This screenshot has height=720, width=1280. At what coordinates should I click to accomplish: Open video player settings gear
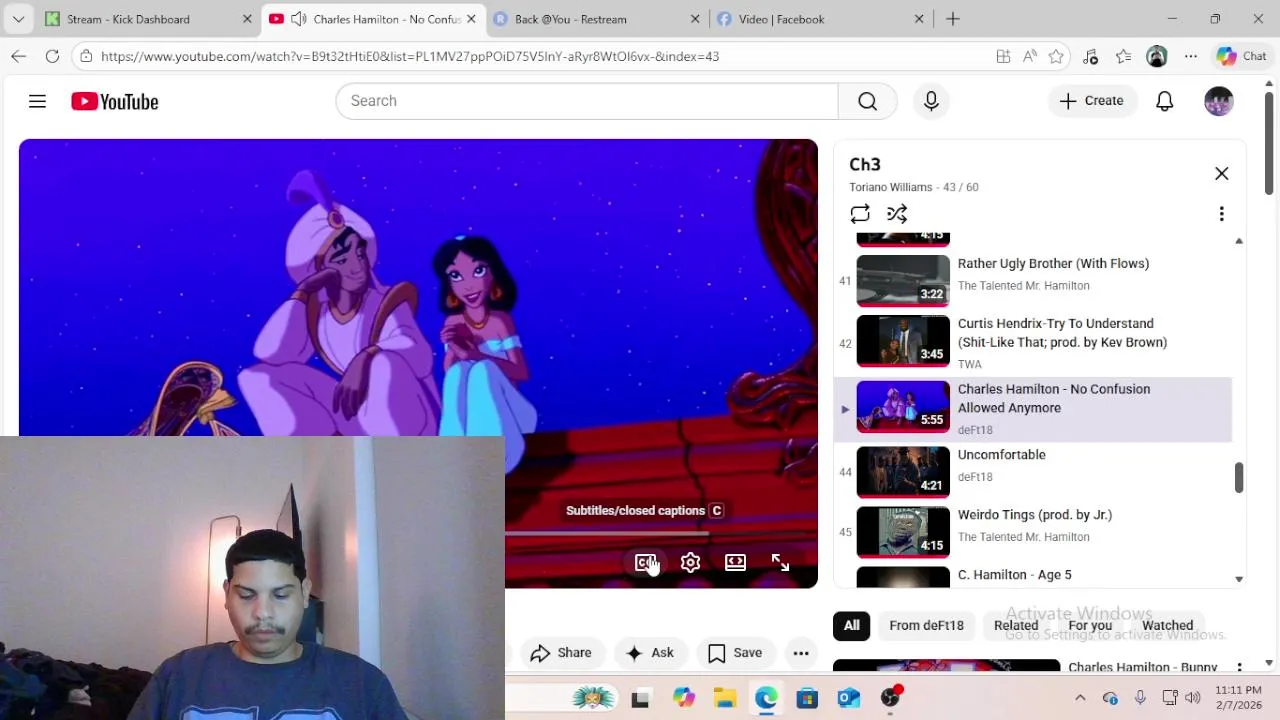[690, 562]
